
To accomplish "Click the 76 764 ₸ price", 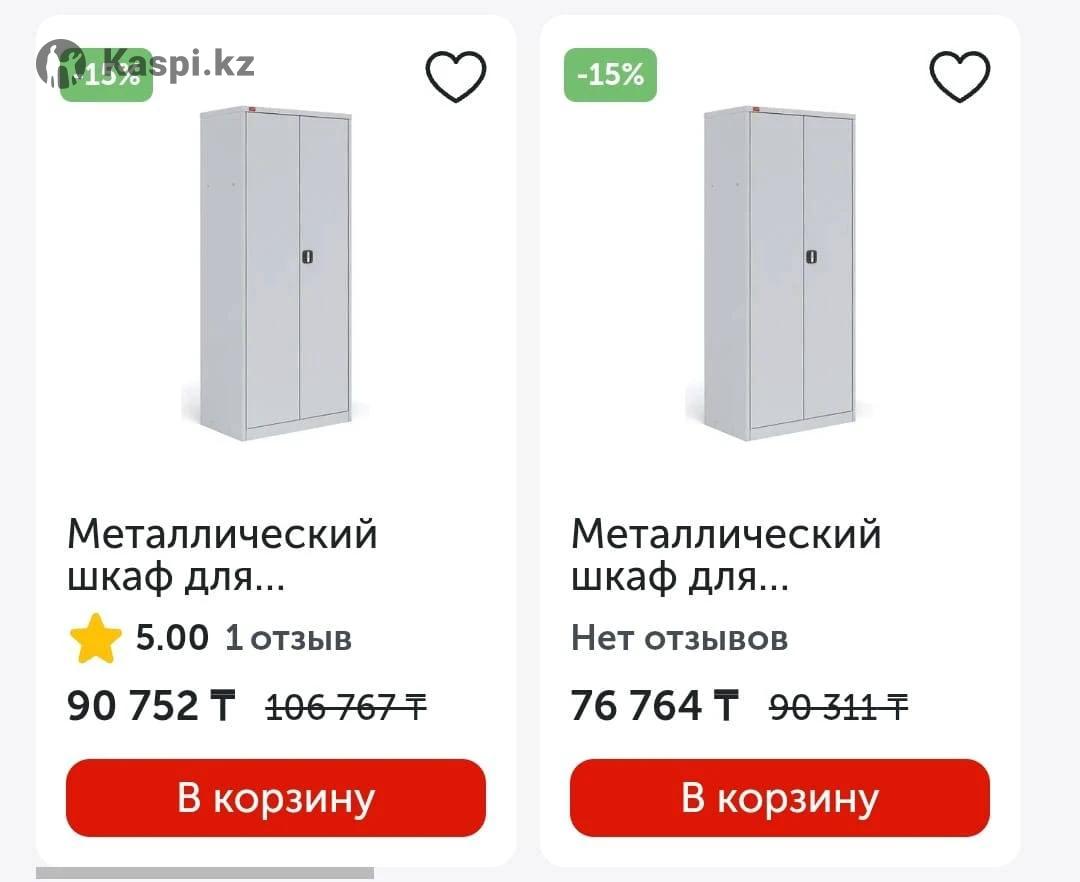I will coord(655,706).
